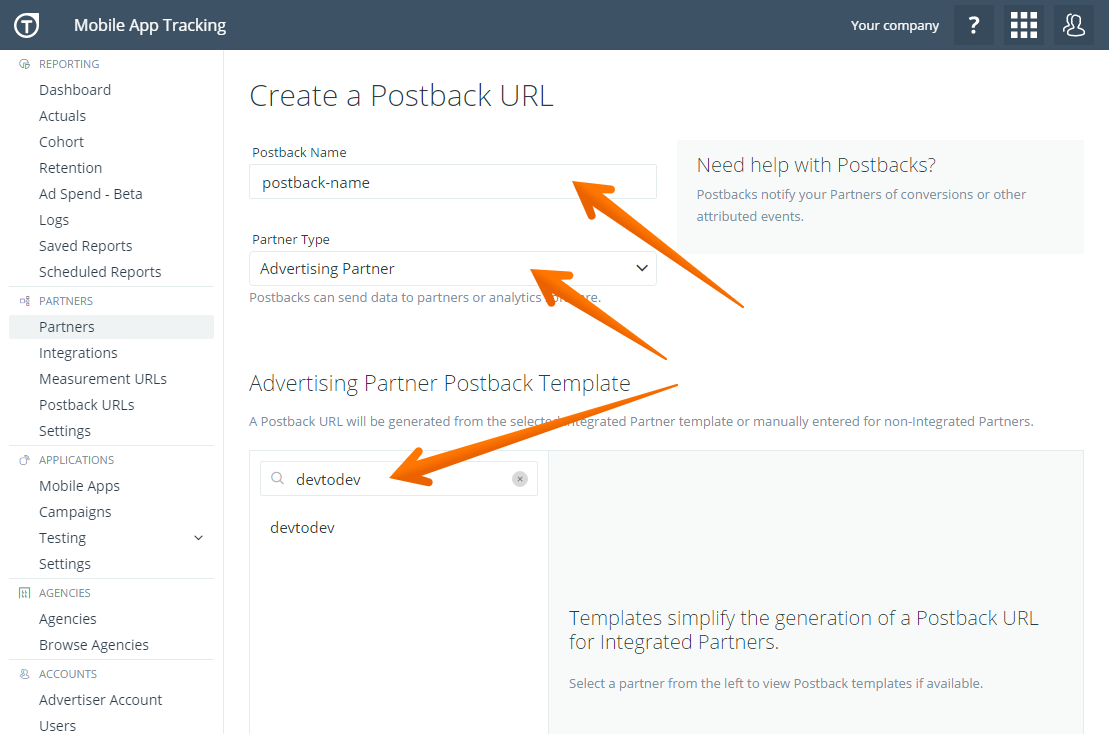Screen dimensions: 1109x734
Task: Open the apps grid icon
Action: point(1023,25)
